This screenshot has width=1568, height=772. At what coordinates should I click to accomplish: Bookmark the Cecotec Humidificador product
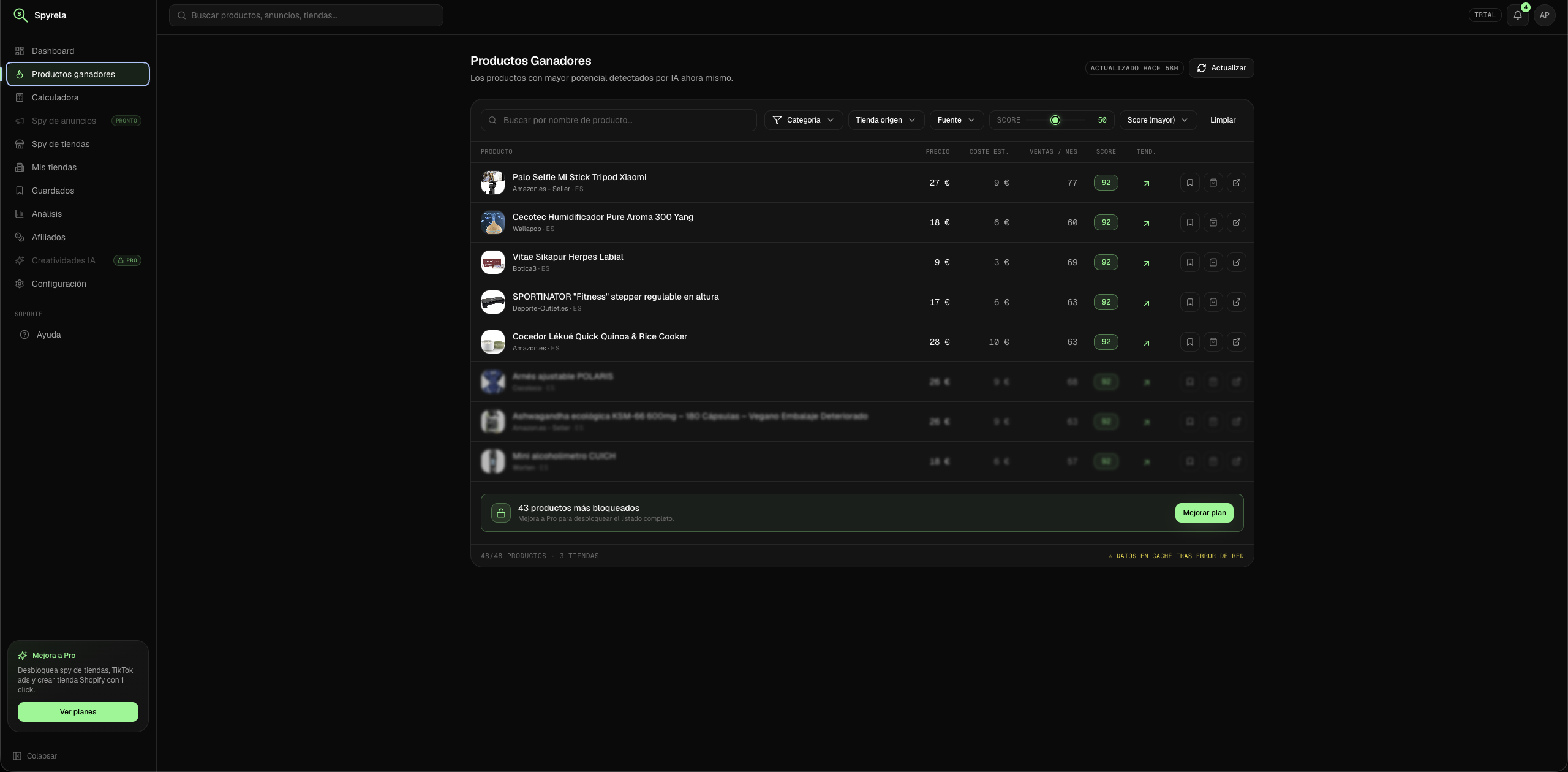(x=1189, y=222)
